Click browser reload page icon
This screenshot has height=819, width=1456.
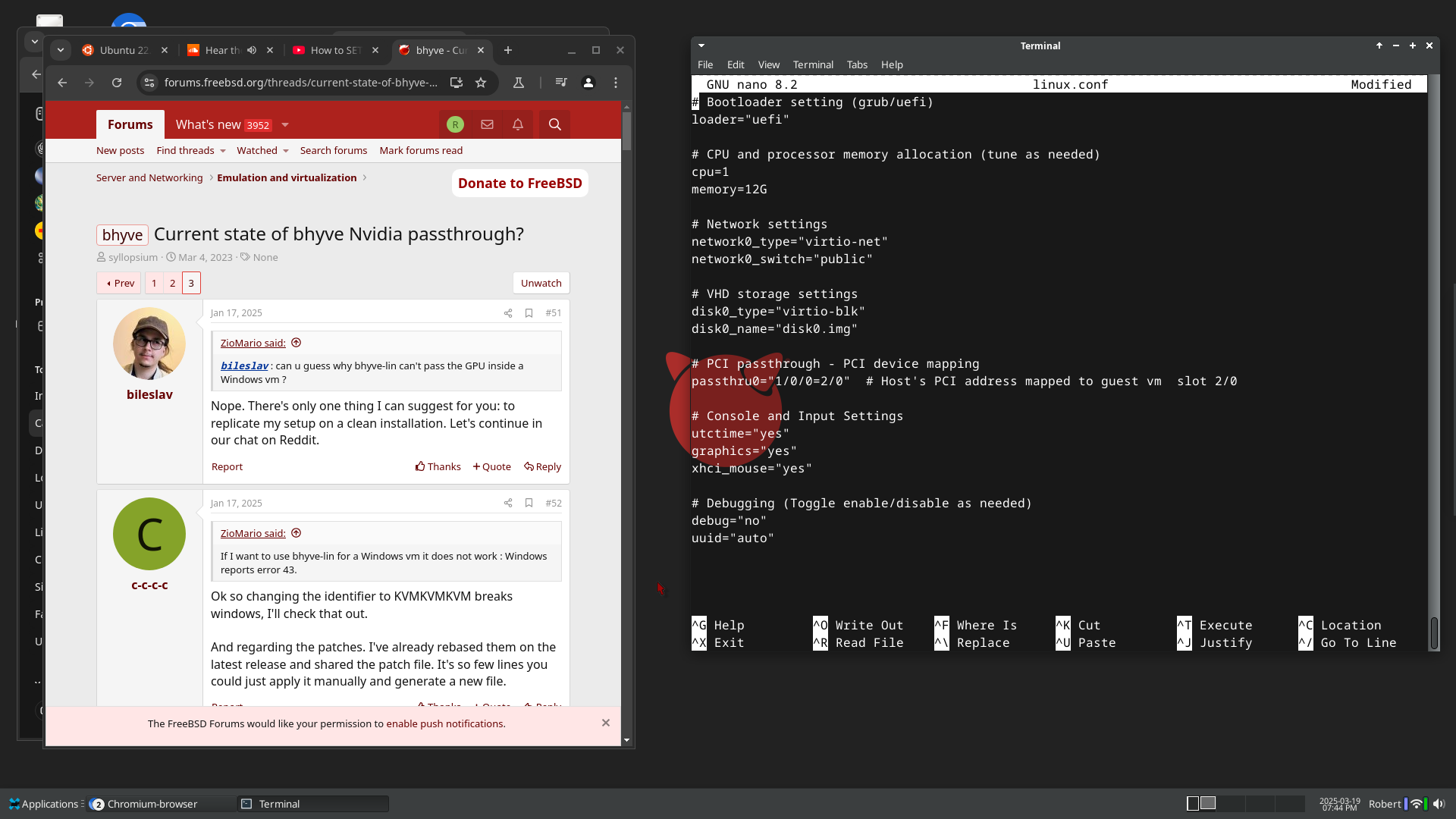117,83
